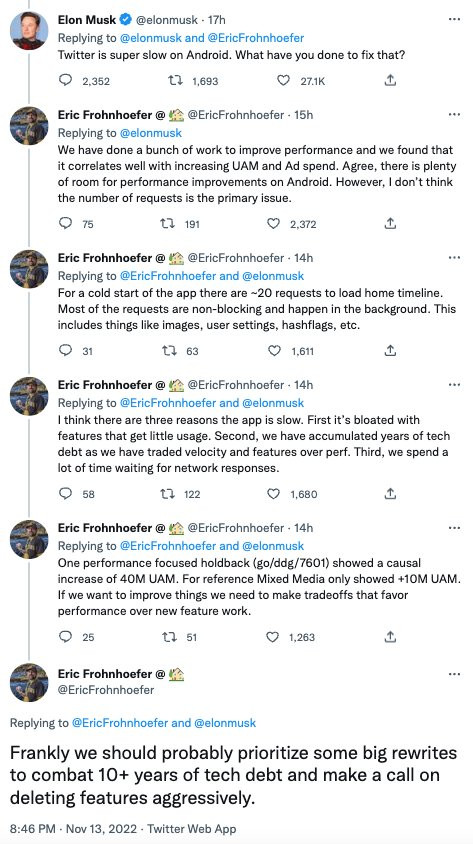Like Elon Musk's tweet with 27.1K likes
This screenshot has height=844, width=473.
[284, 81]
